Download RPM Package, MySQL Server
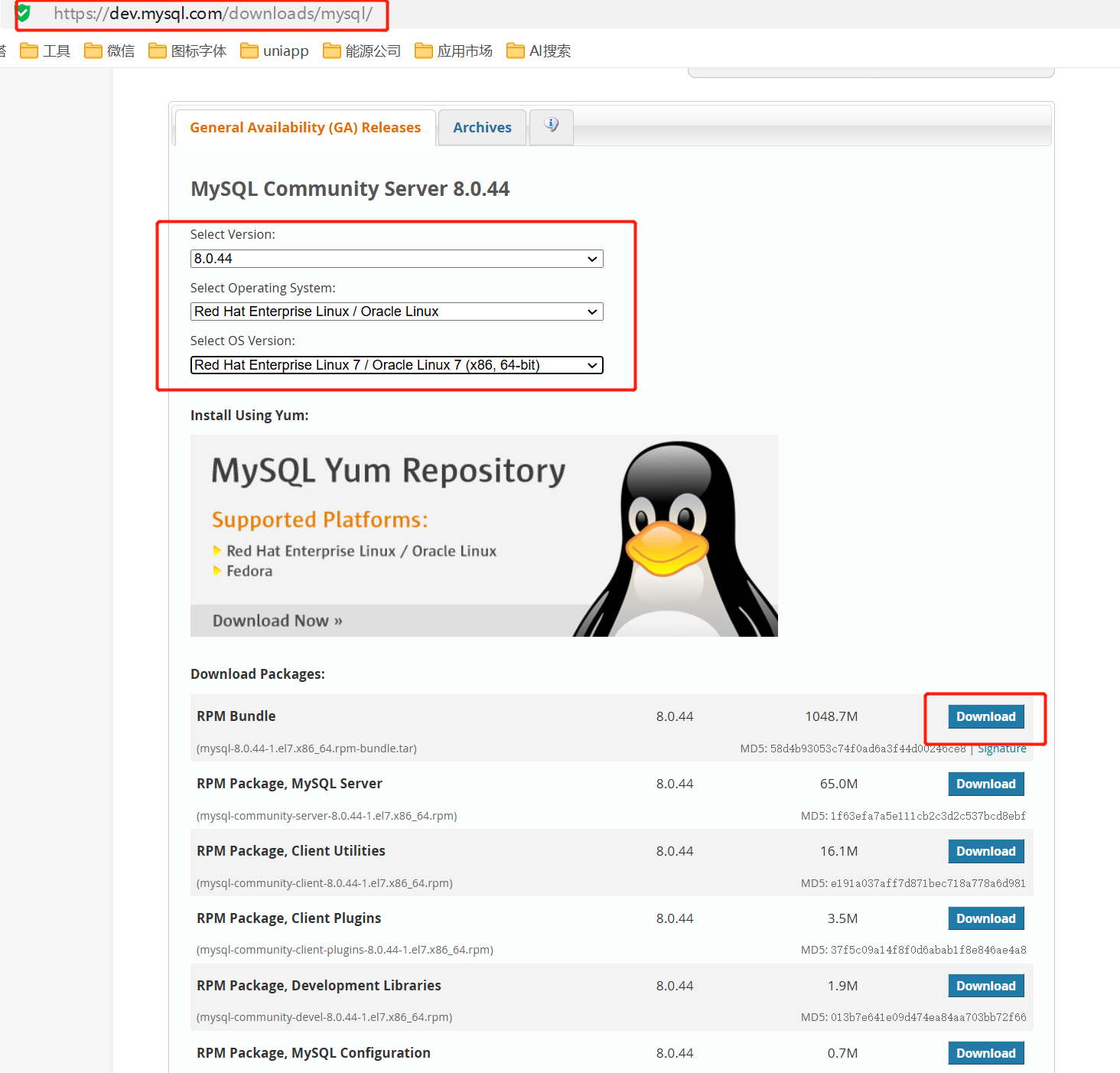Image resolution: width=1120 pixels, height=1073 pixels. tap(986, 784)
